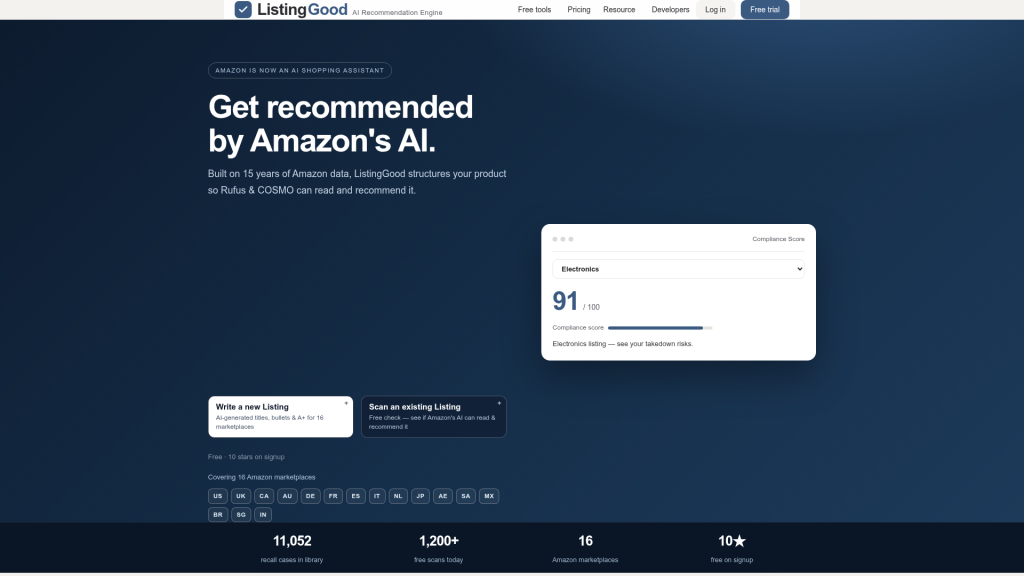1024x576 pixels.
Task: Click 'Electronics listing — see your takedown risks' text
Action: point(622,344)
